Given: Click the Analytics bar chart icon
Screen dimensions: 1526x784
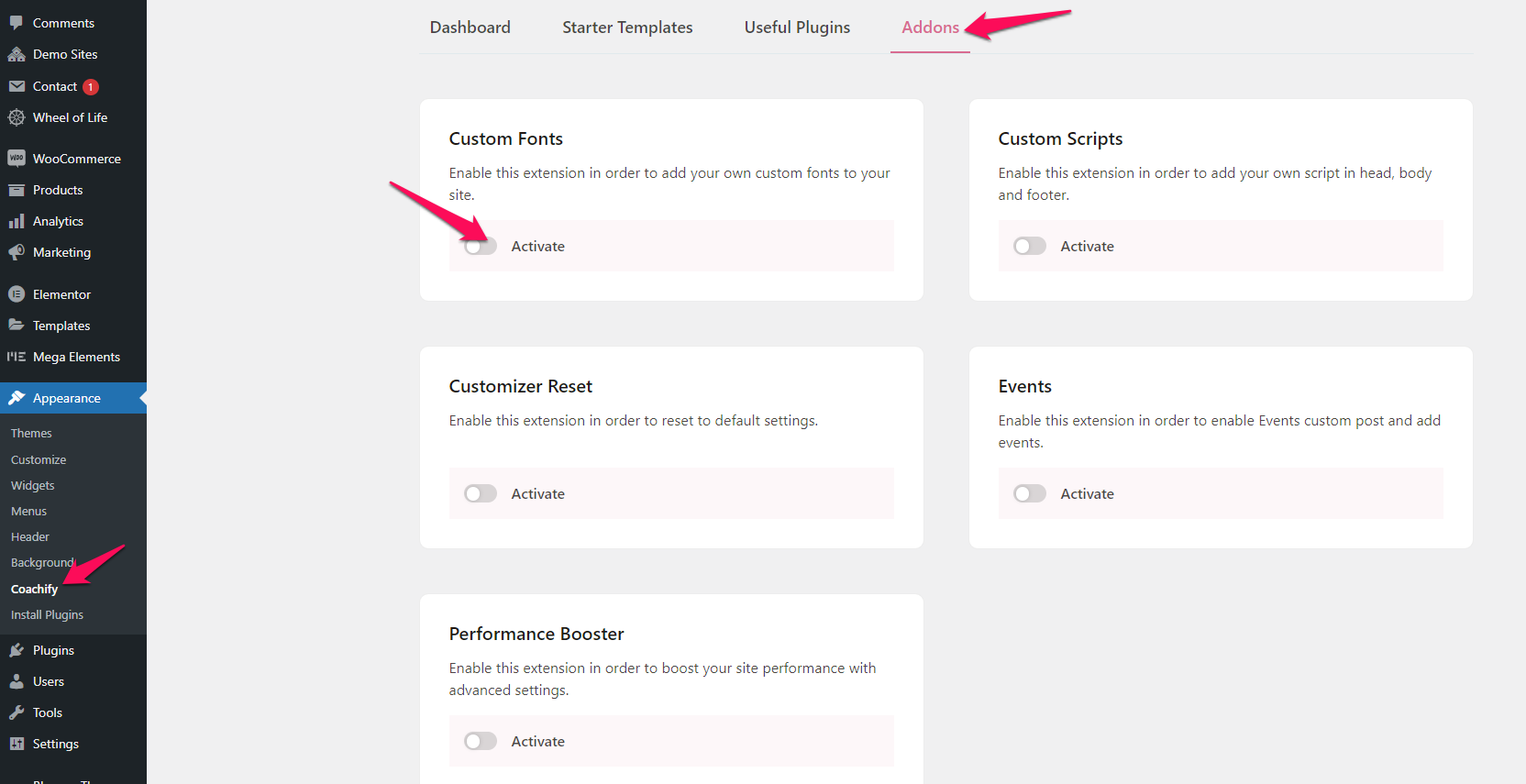Looking at the screenshot, I should coord(17,221).
